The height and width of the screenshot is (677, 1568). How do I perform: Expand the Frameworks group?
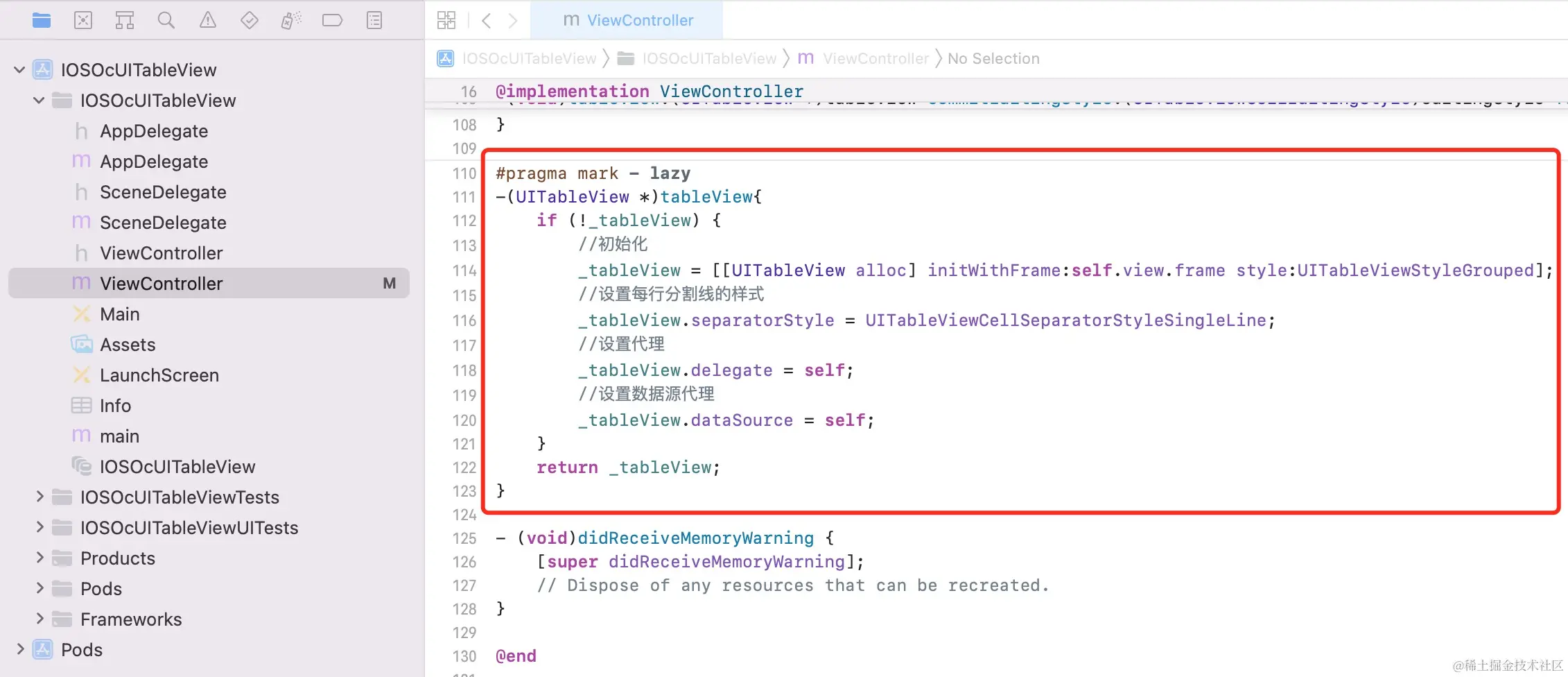(x=40, y=619)
